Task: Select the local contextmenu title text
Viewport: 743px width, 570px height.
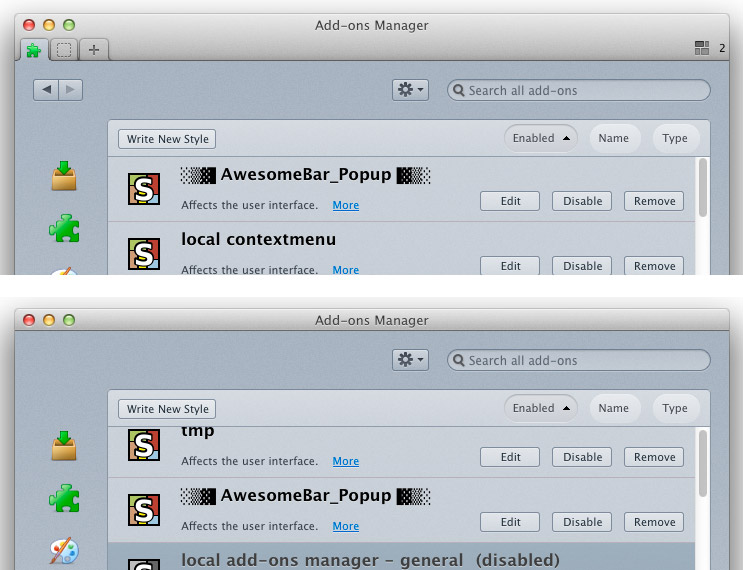Action: 258,239
